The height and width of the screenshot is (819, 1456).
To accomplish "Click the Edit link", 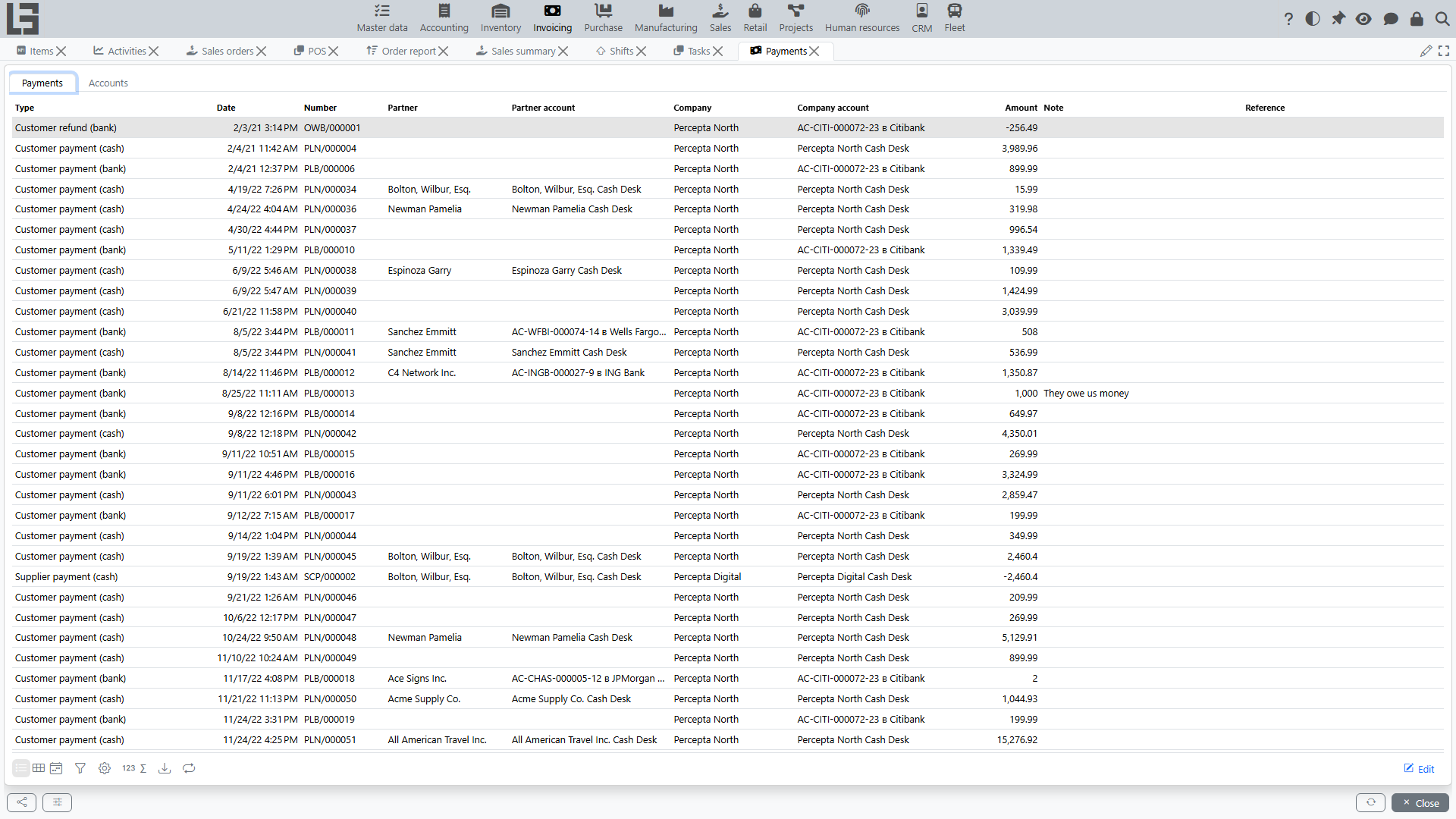I will [1419, 769].
